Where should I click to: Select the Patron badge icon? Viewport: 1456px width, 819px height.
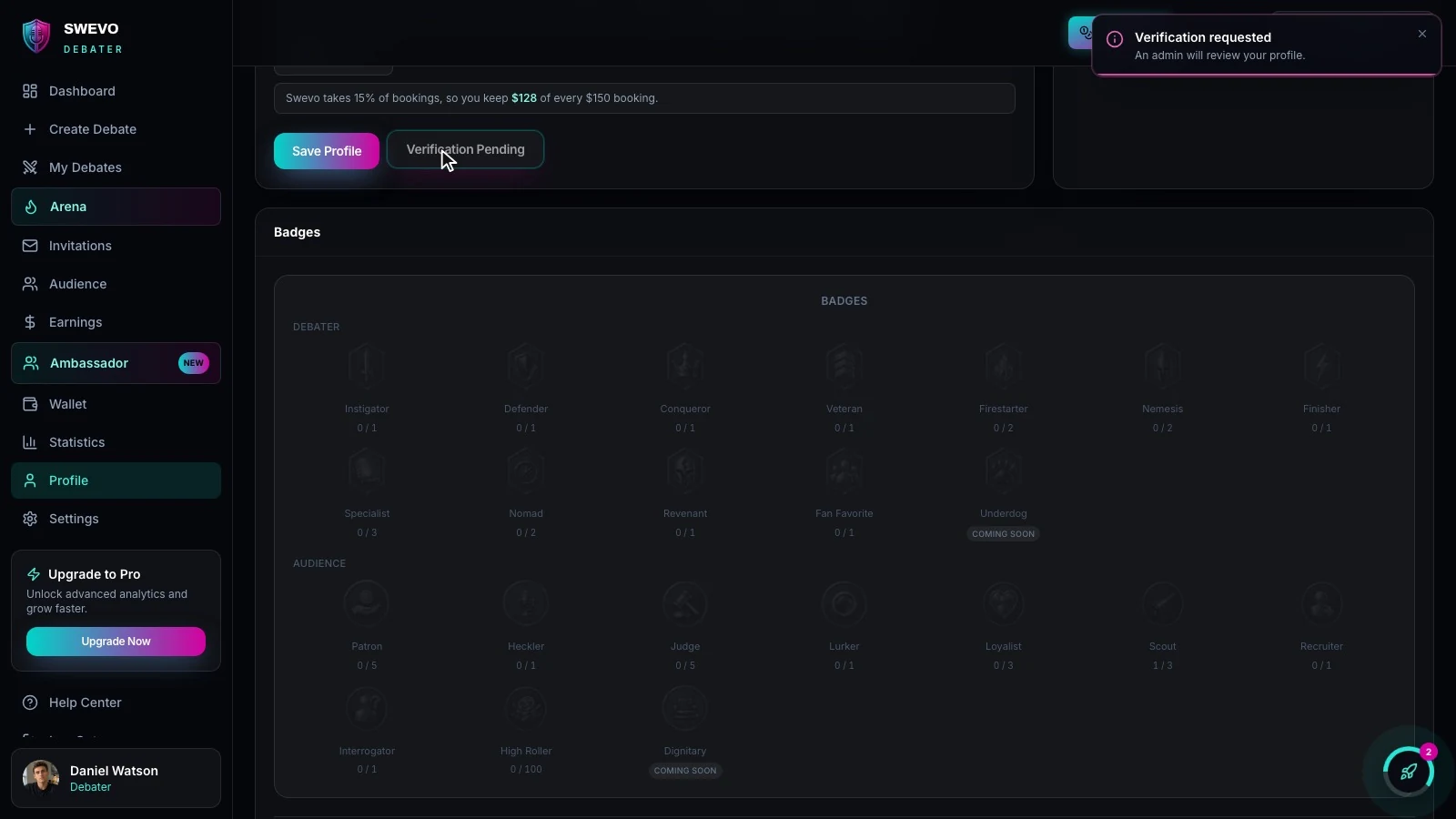click(367, 604)
